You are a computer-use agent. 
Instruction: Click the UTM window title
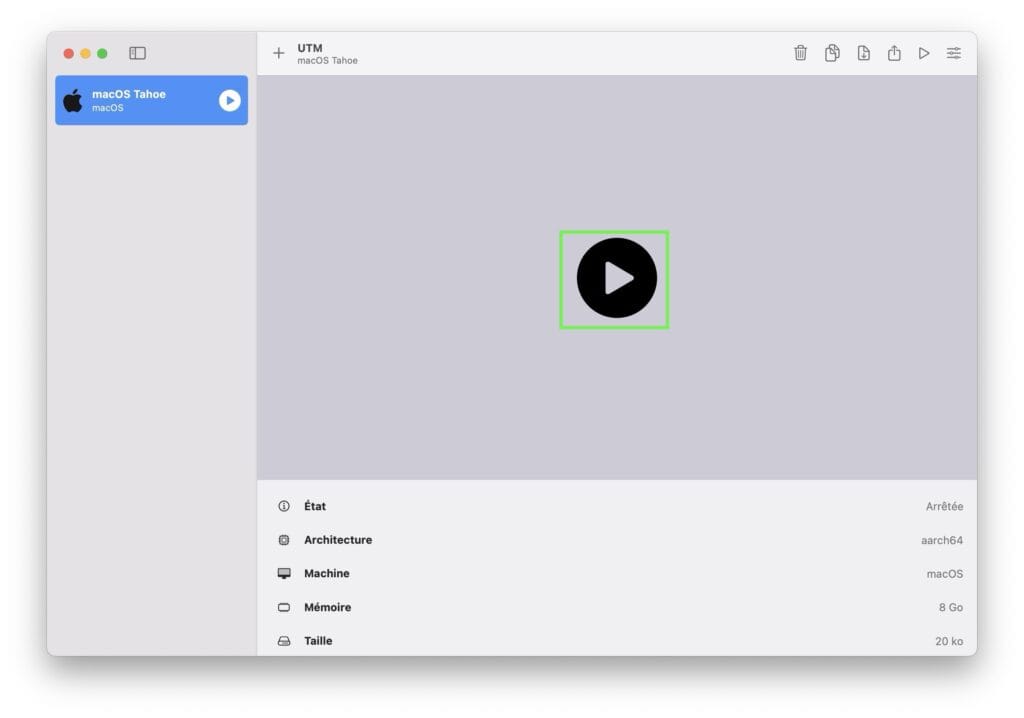(310, 48)
